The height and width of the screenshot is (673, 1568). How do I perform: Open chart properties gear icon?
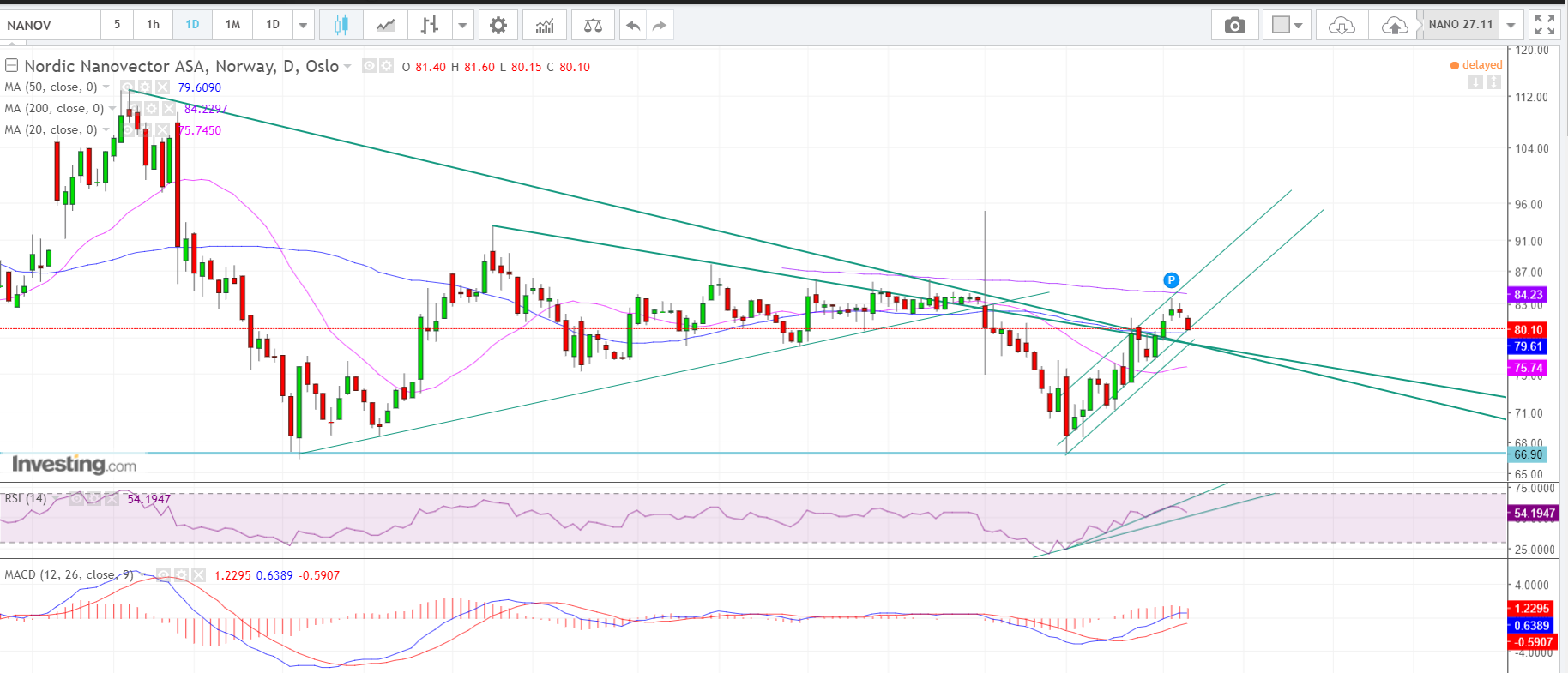coord(498,25)
